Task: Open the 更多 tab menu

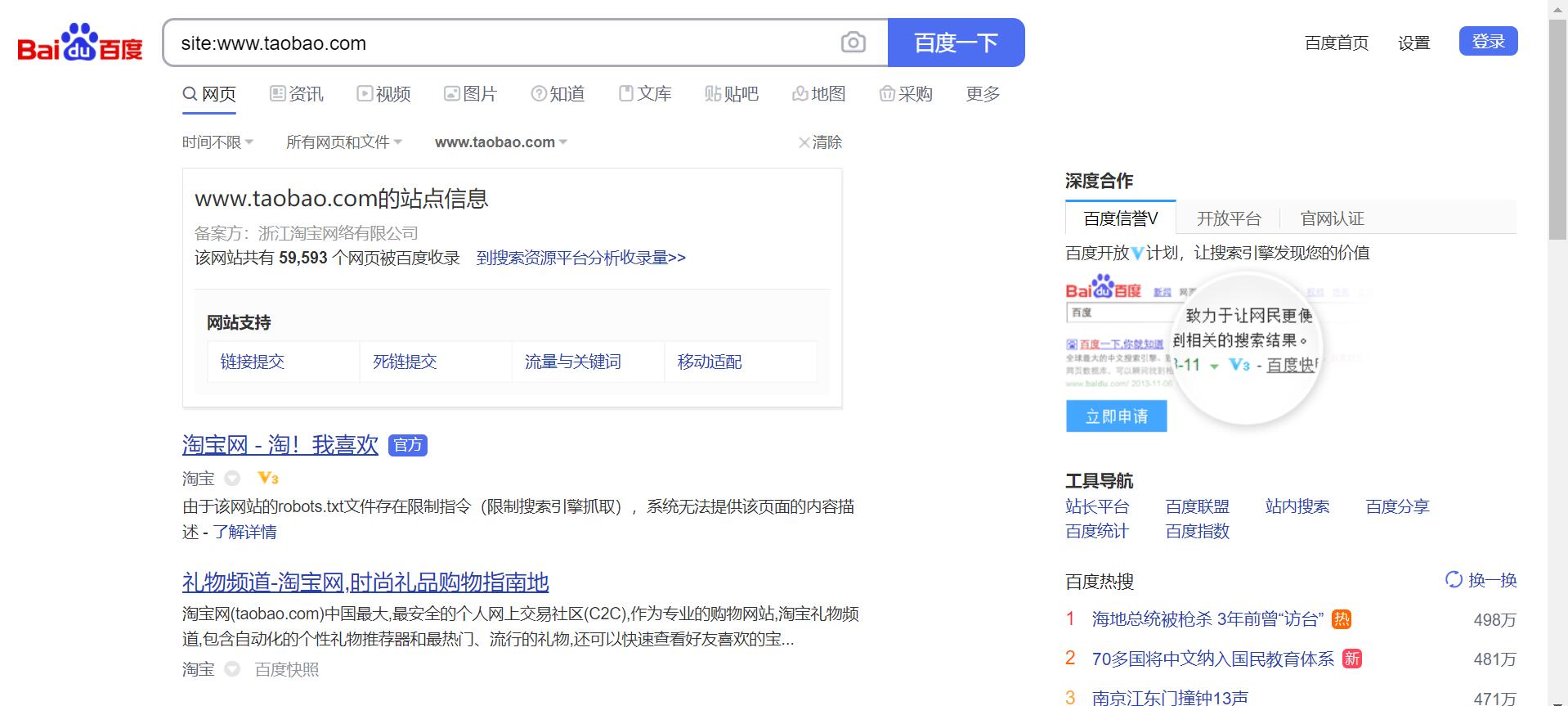Action: pos(983,94)
